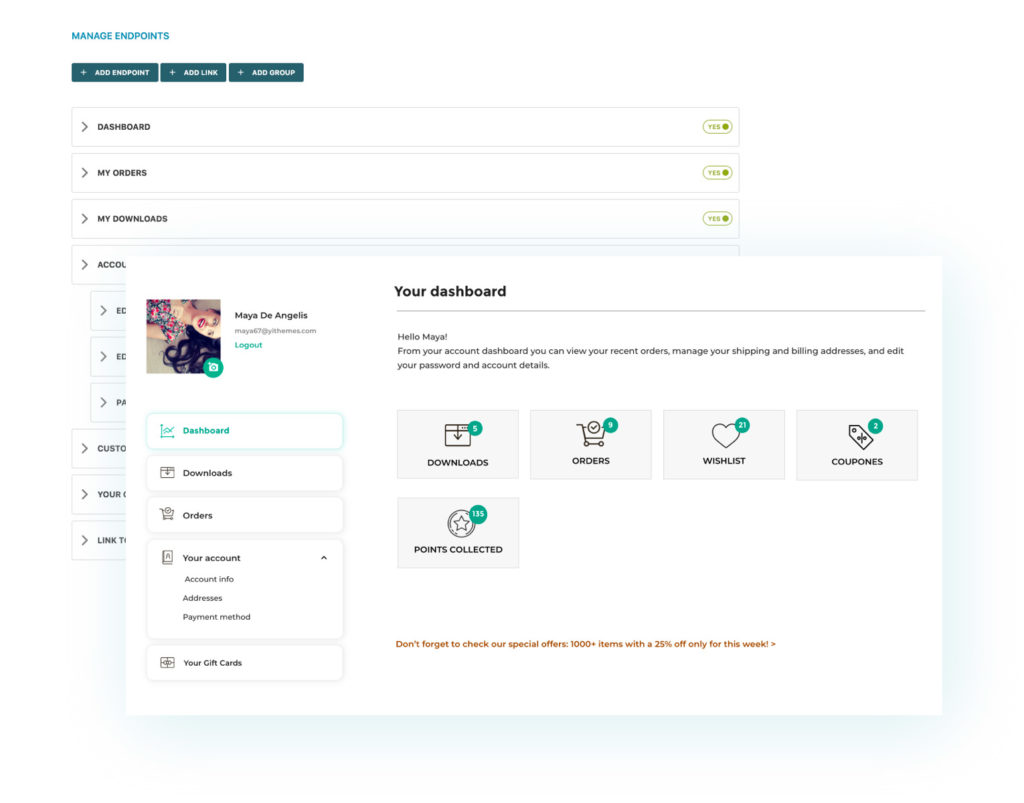This screenshot has height=803, width=1024.
Task: Click the Your Gift Cards sidebar icon
Action: [167, 663]
